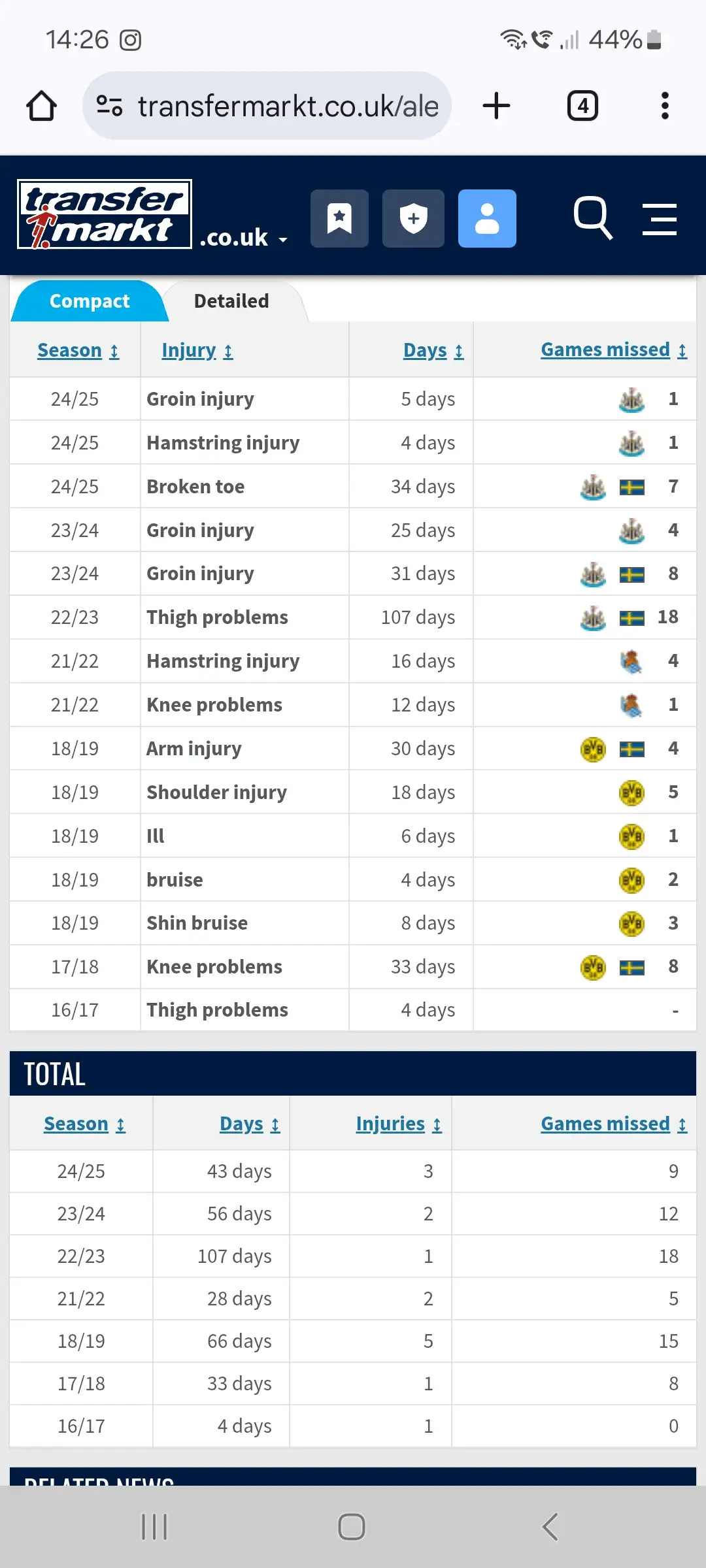Tap the URL address bar
The height and width of the screenshot is (1568, 706).
click(x=288, y=106)
